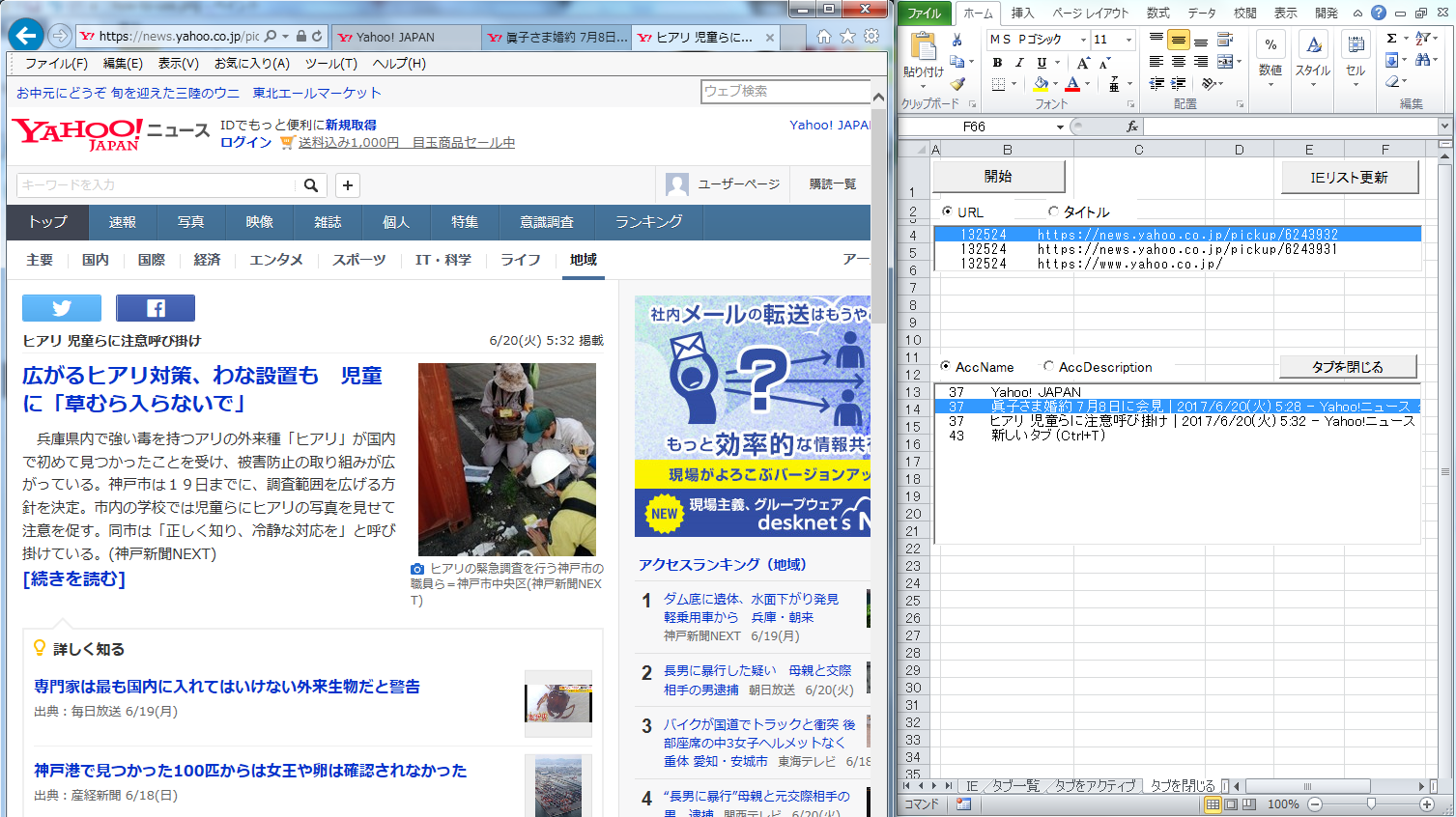Open the 挿入 ribbon tab
The height and width of the screenshot is (817, 1456).
[1022, 13]
